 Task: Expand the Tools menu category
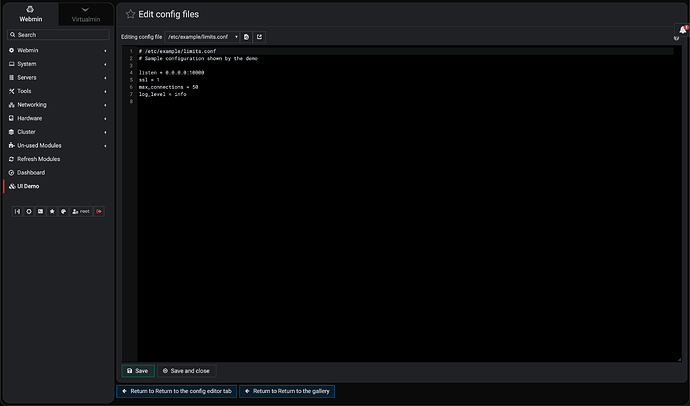click(58, 91)
